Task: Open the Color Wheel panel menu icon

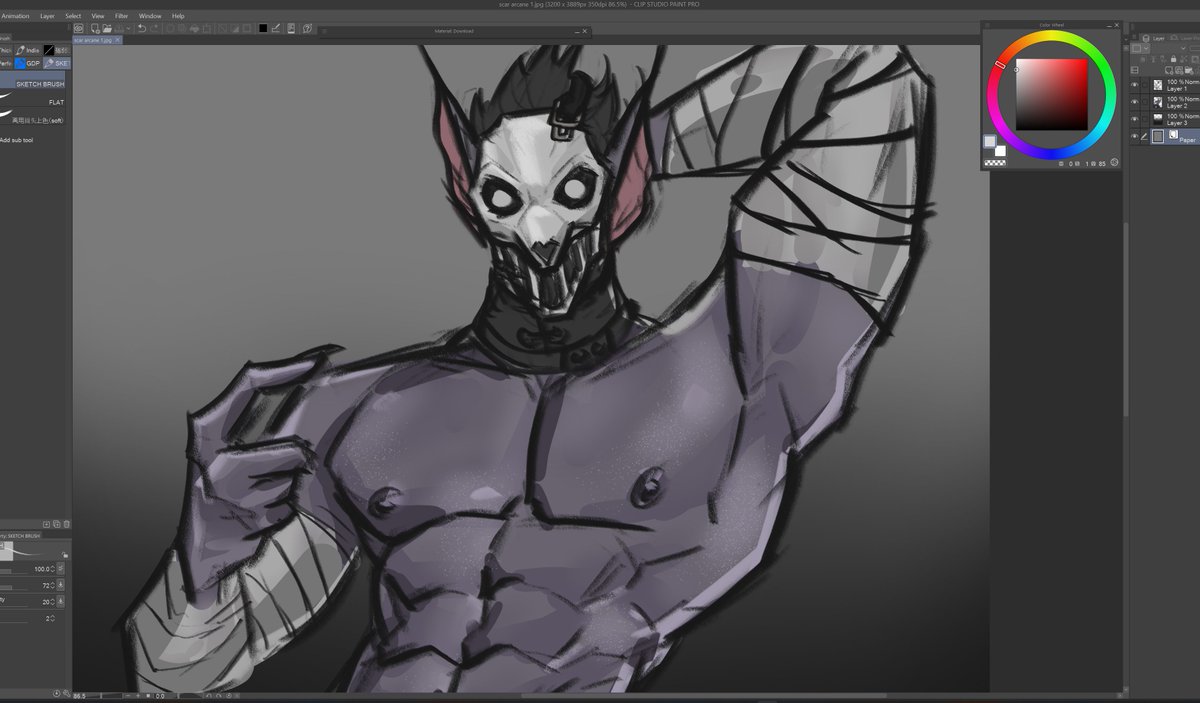Action: (987, 25)
